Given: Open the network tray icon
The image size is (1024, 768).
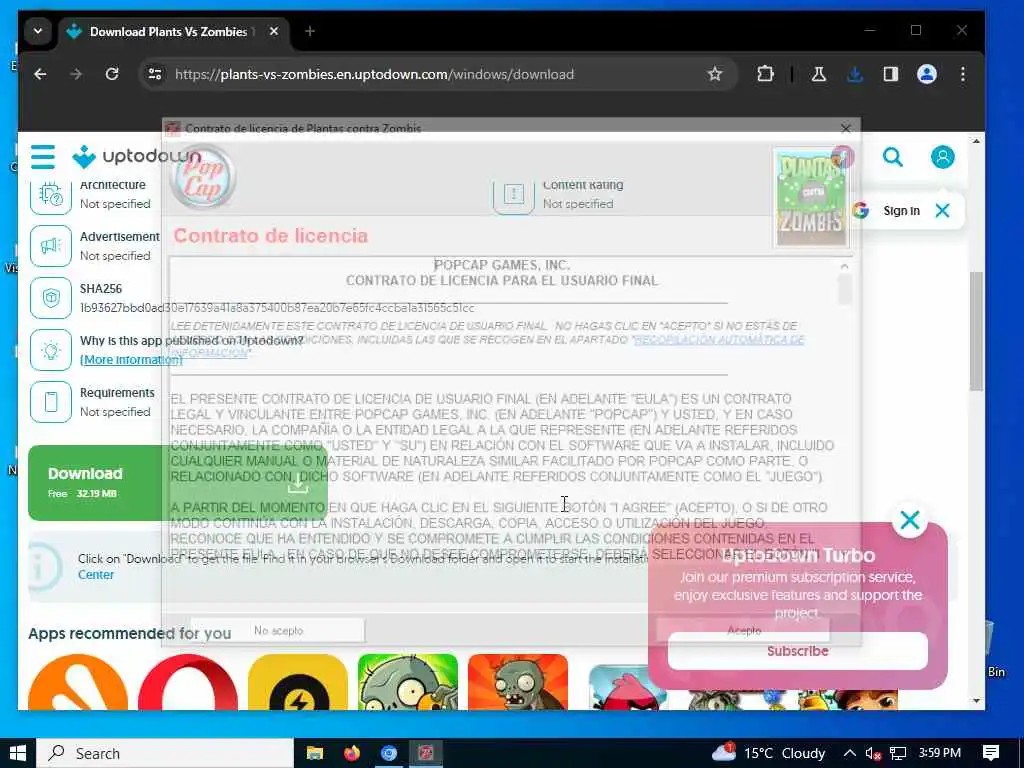Looking at the screenshot, I should click(x=898, y=753).
